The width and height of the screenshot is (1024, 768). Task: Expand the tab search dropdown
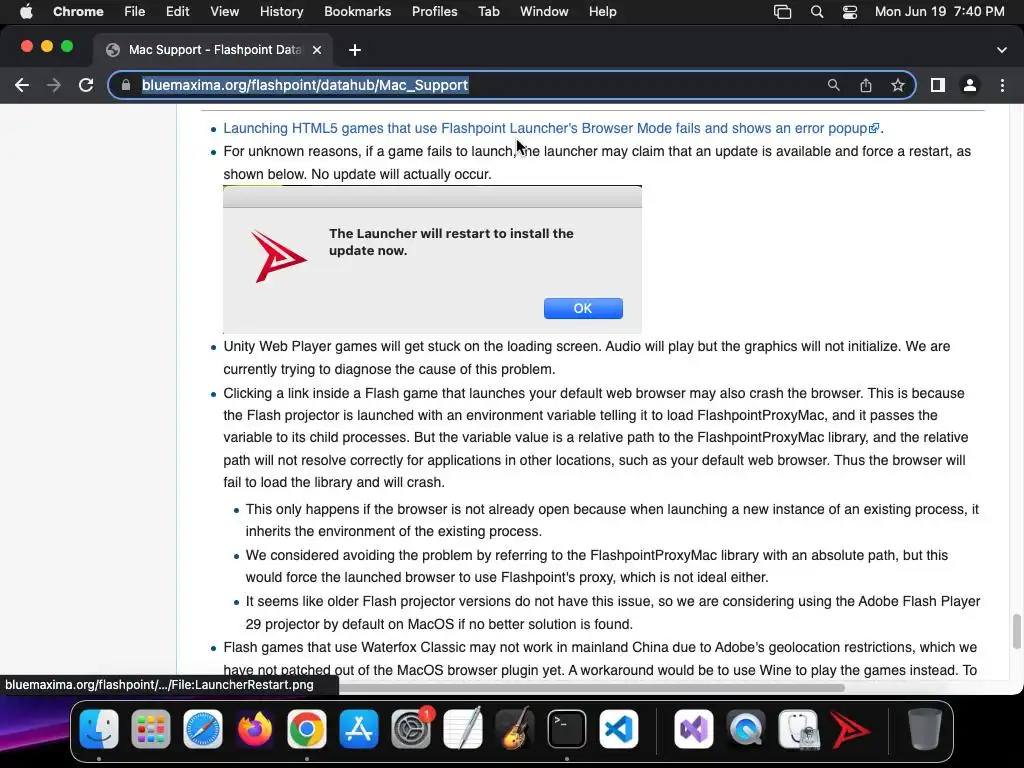point(1001,50)
